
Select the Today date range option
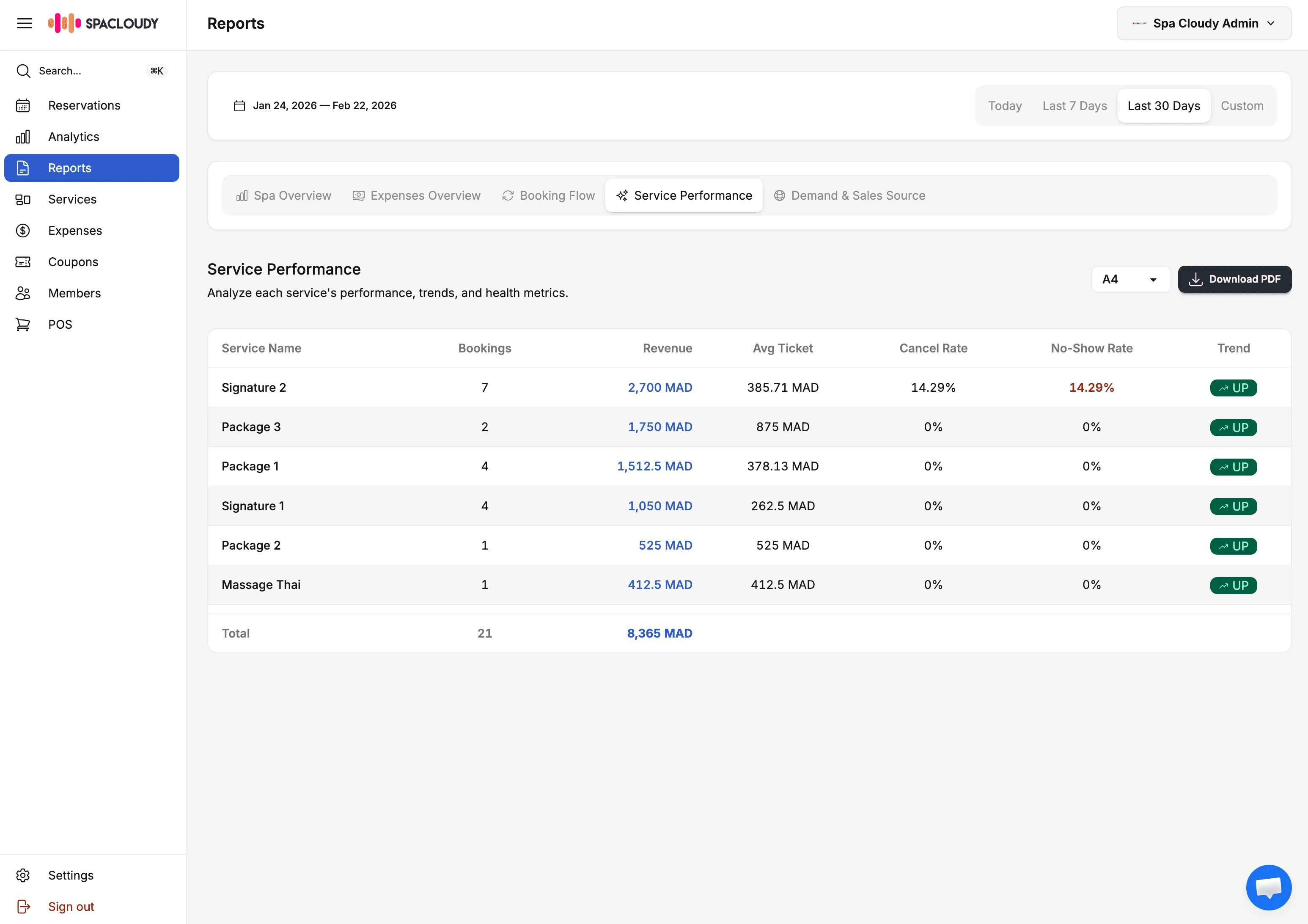click(1004, 106)
